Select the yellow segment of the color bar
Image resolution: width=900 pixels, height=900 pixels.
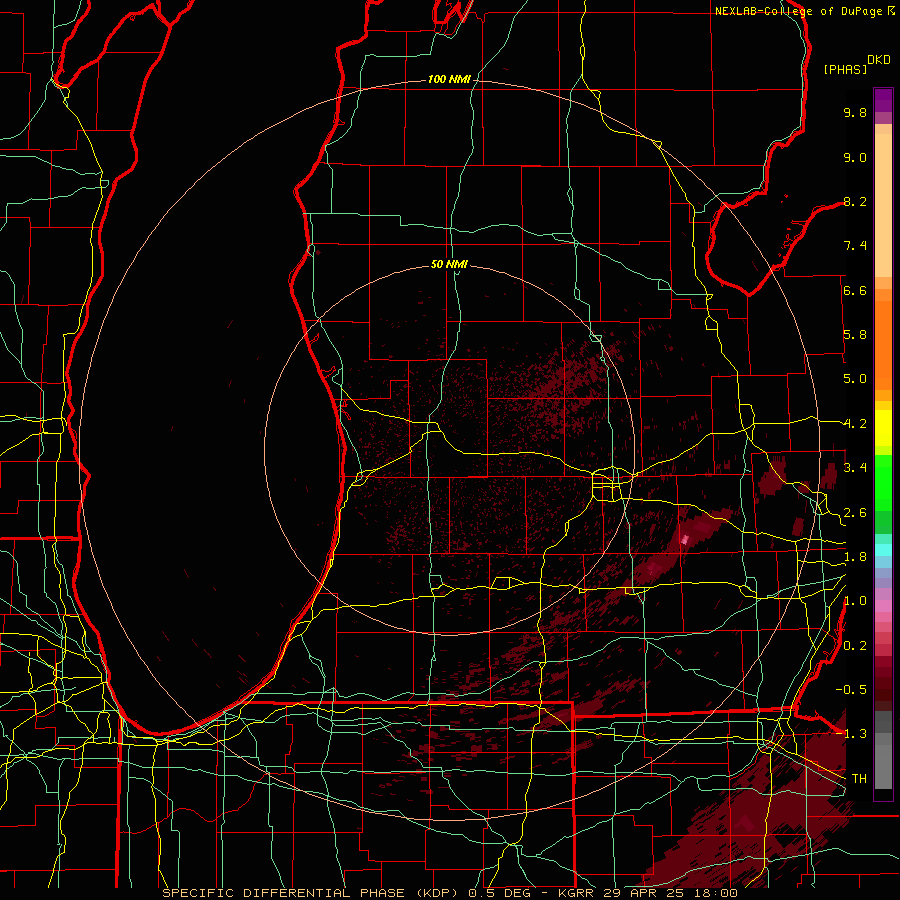coord(883,428)
